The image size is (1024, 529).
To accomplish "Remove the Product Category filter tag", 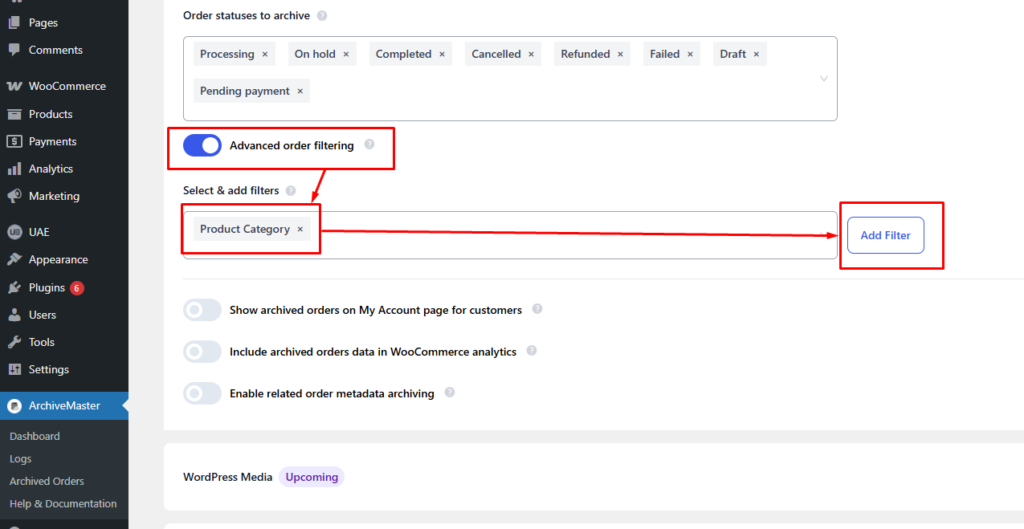I will [300, 229].
